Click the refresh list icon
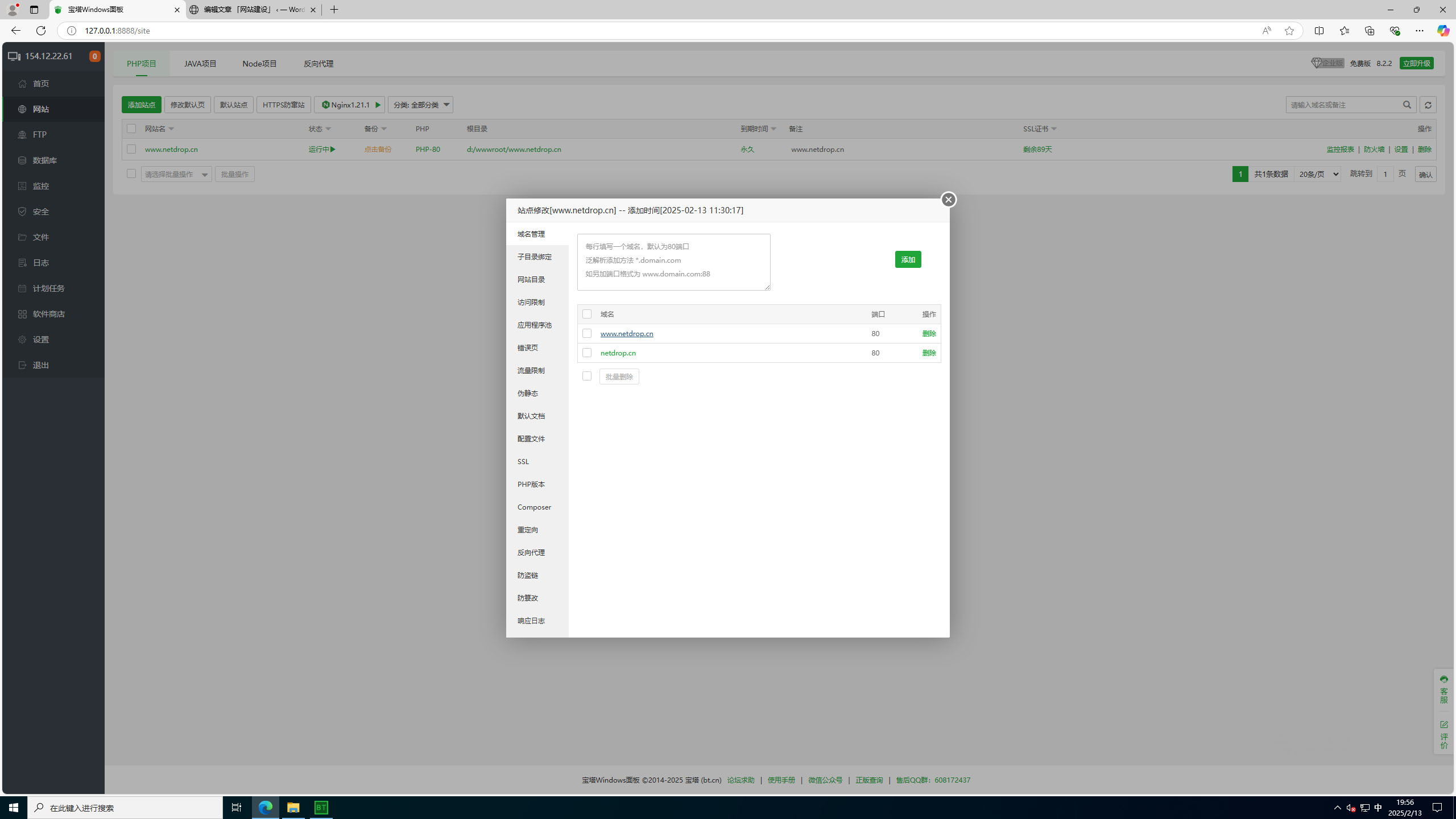This screenshot has height=819, width=1456. pos(1428,105)
